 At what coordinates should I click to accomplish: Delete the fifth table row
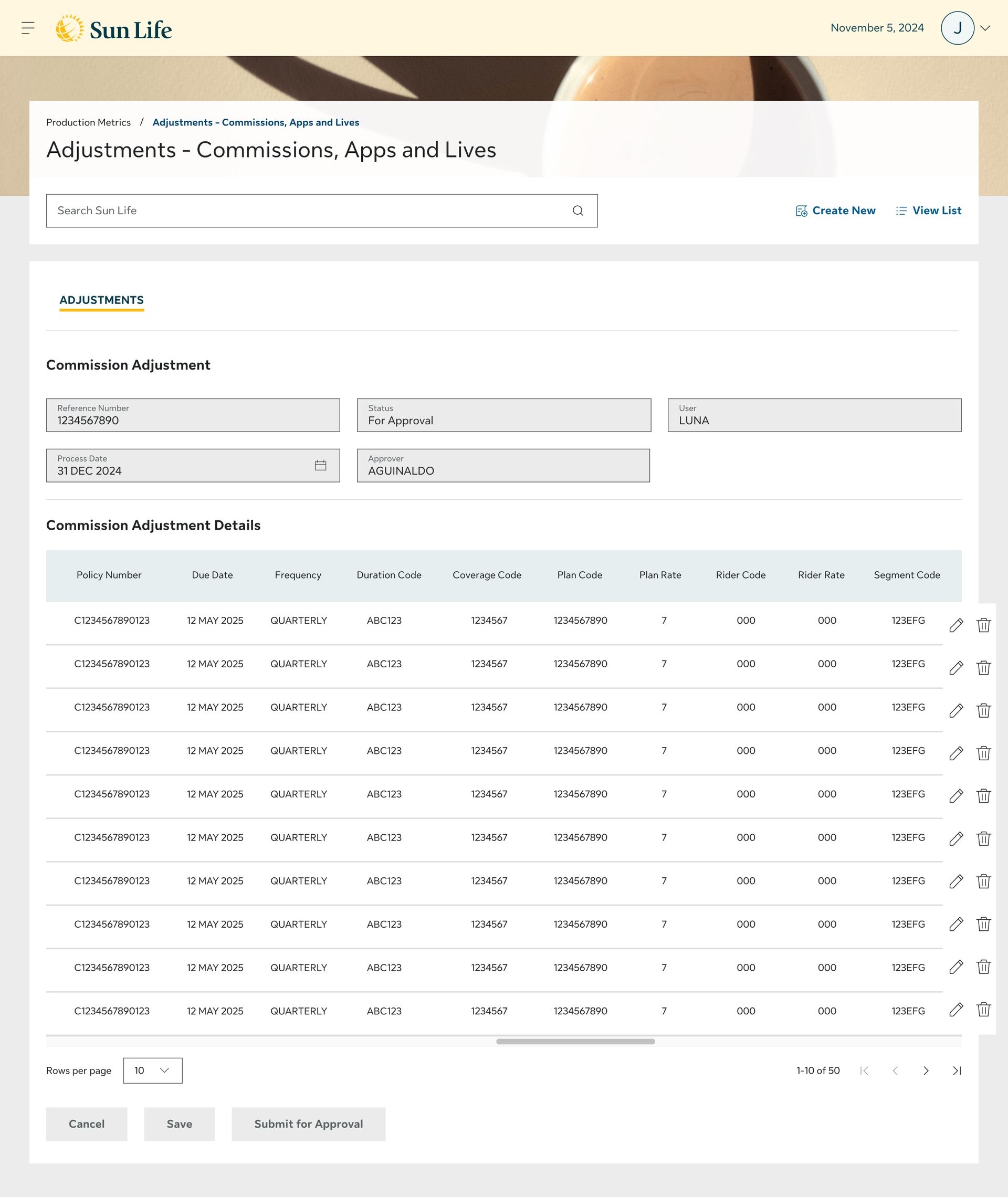[983, 795]
